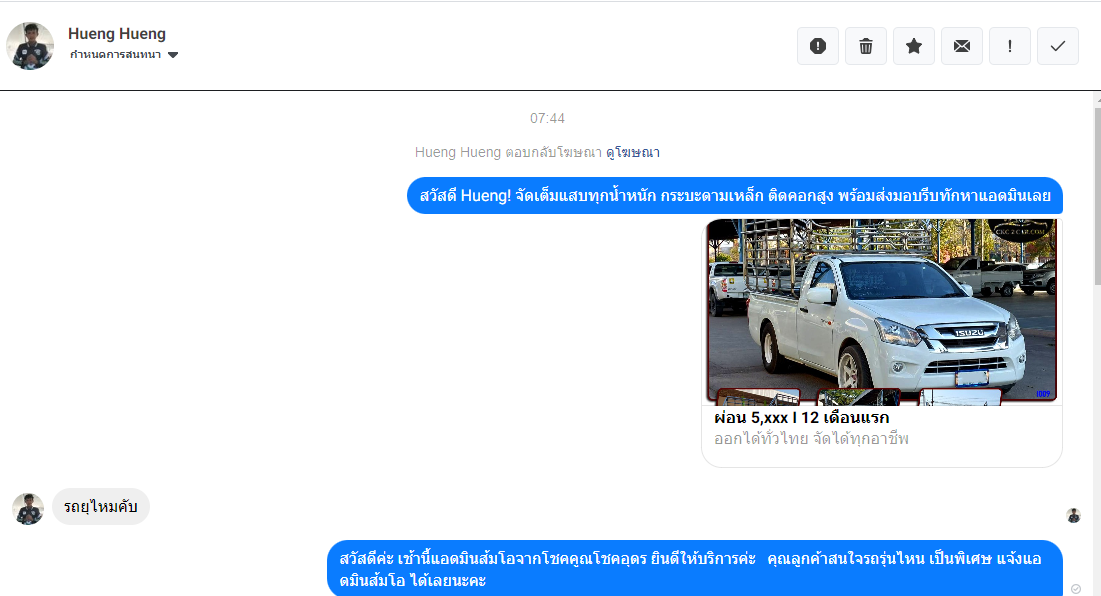
Task: Select the greeting message starting สวัสดี Hueng!
Action: coord(734,196)
